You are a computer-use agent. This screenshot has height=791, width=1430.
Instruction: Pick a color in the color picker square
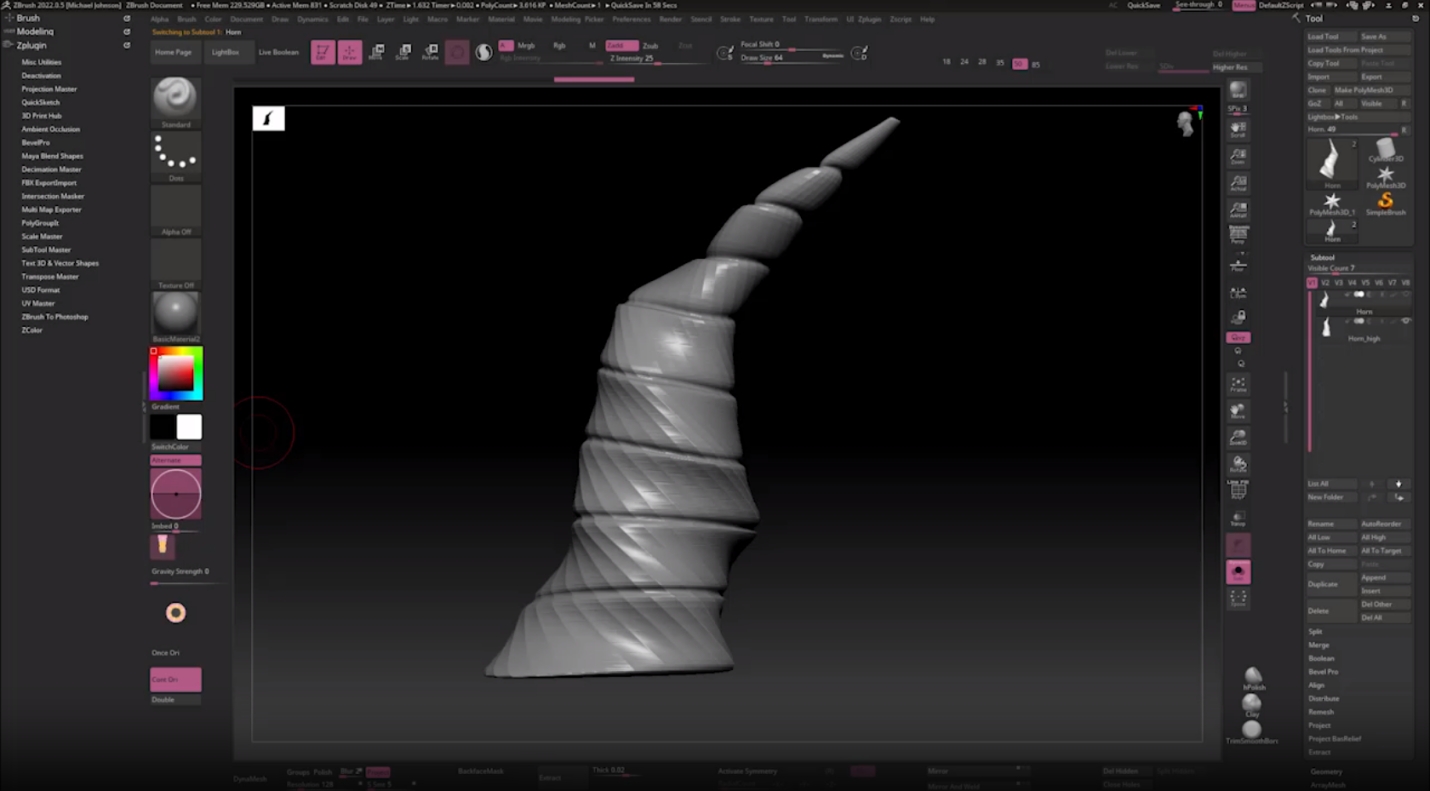176,374
